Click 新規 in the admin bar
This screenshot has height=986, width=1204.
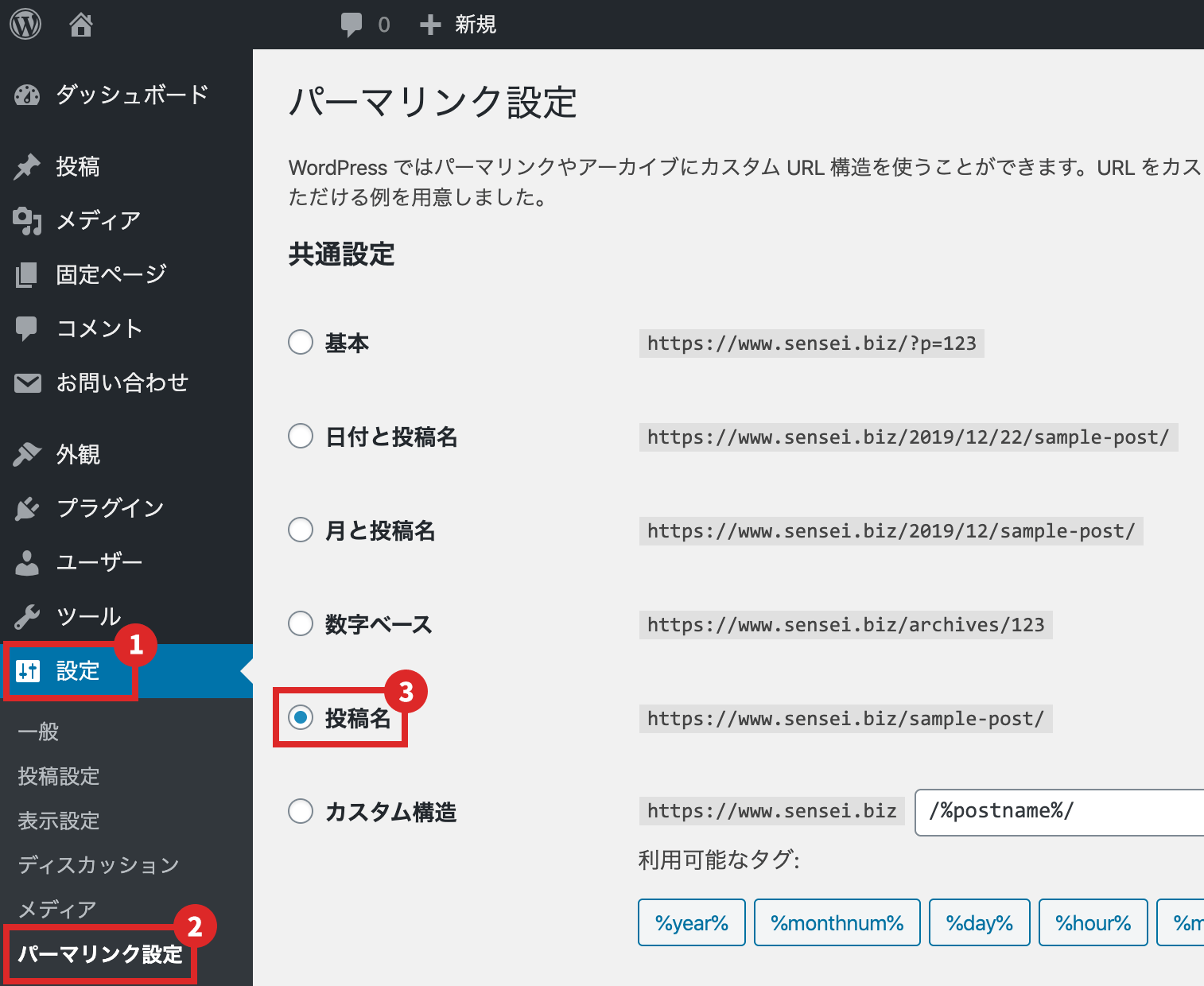point(476,25)
